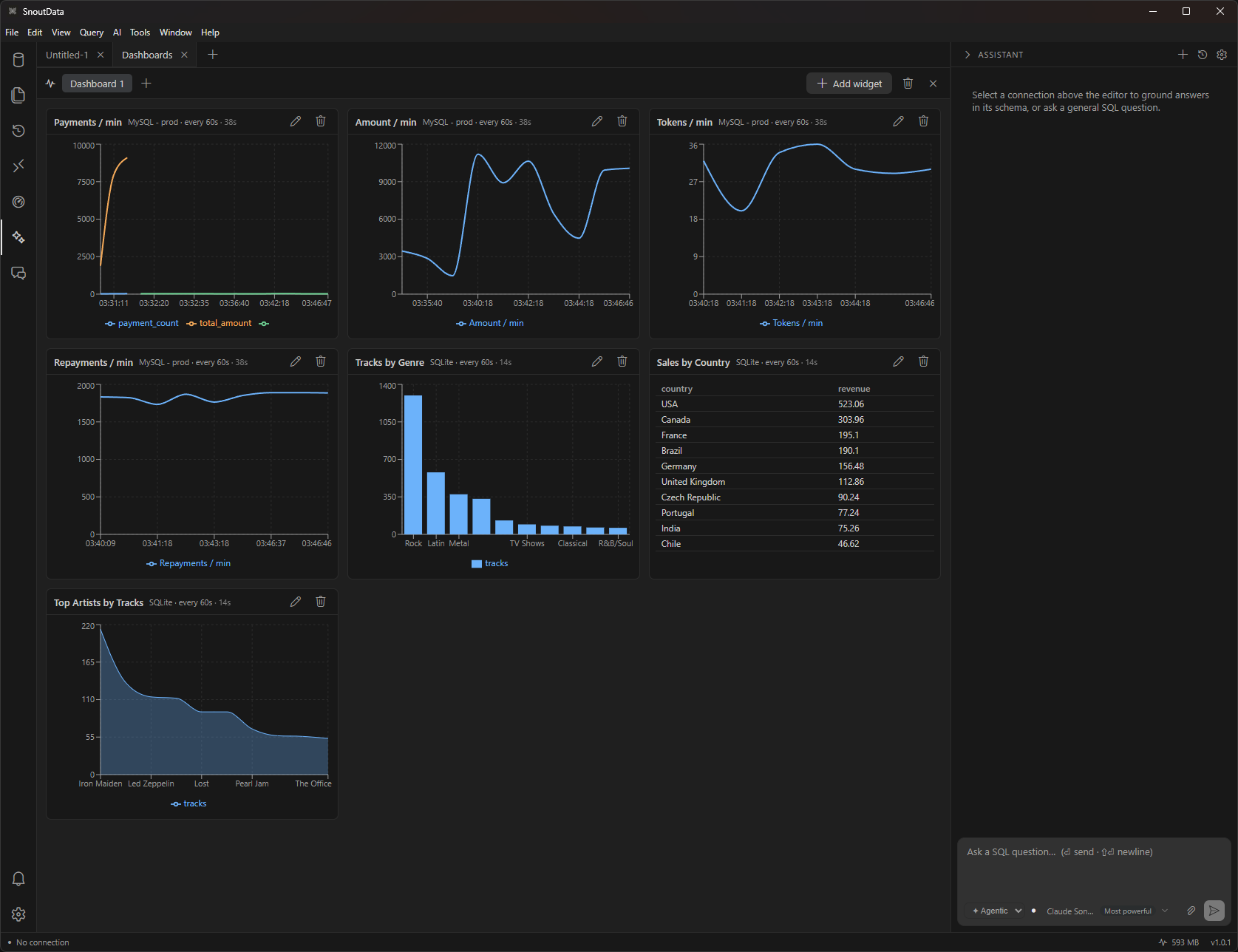Delete the Payments / min widget
Image resolution: width=1238 pixels, height=952 pixels.
(321, 121)
